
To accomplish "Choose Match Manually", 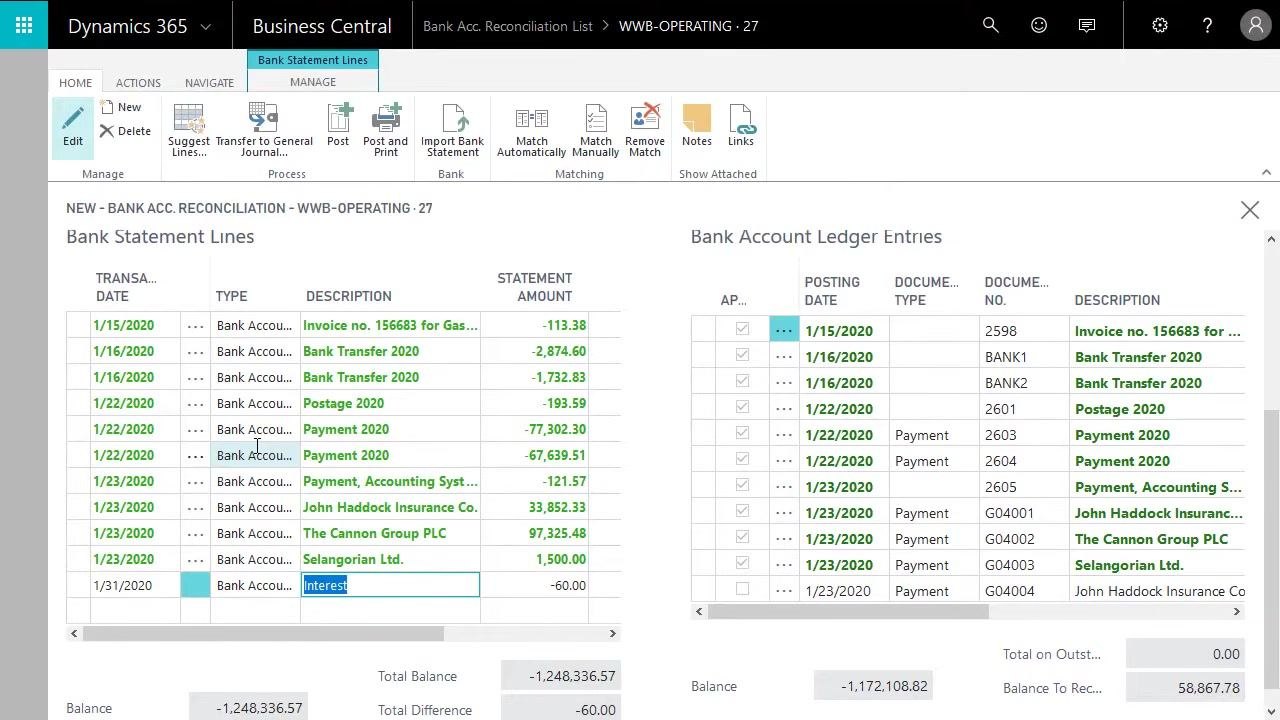I will pyautogui.click(x=596, y=131).
